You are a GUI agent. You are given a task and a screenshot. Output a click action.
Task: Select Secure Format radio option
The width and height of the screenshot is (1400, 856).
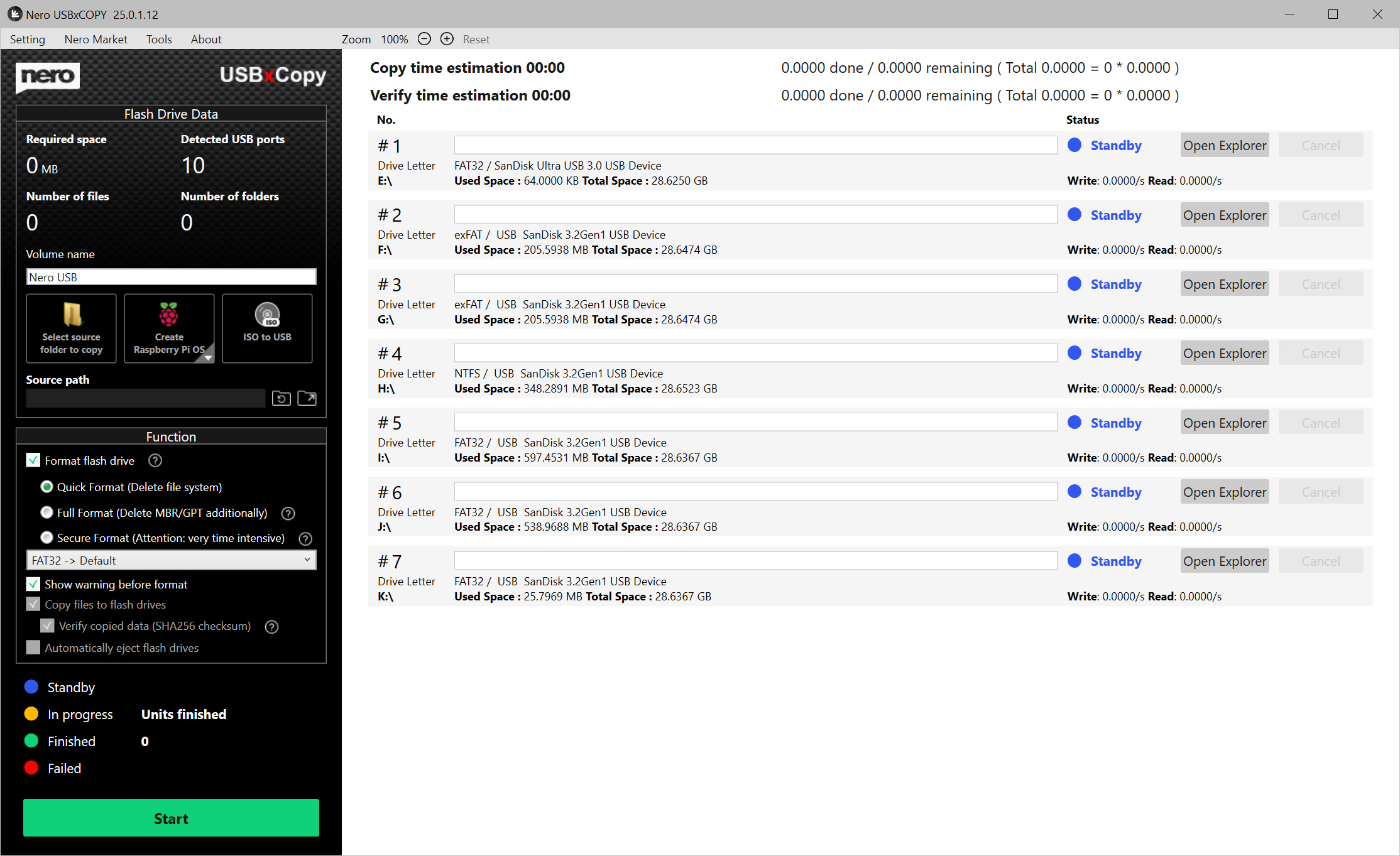point(46,538)
